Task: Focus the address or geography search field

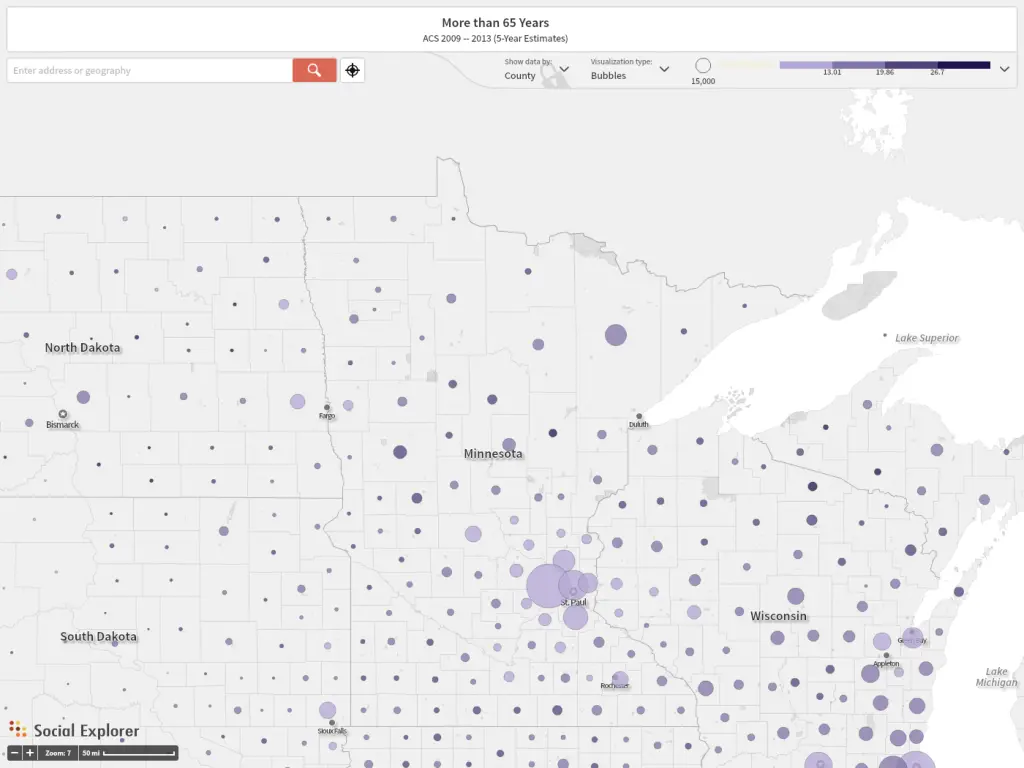Action: pos(150,70)
